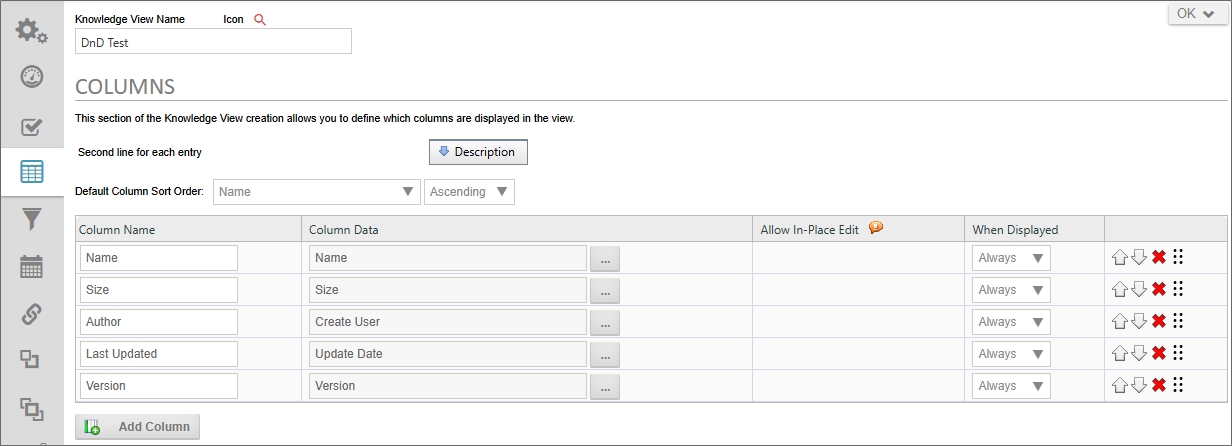
Task: Select the table columns tab in sidebar
Action: [x=31, y=172]
